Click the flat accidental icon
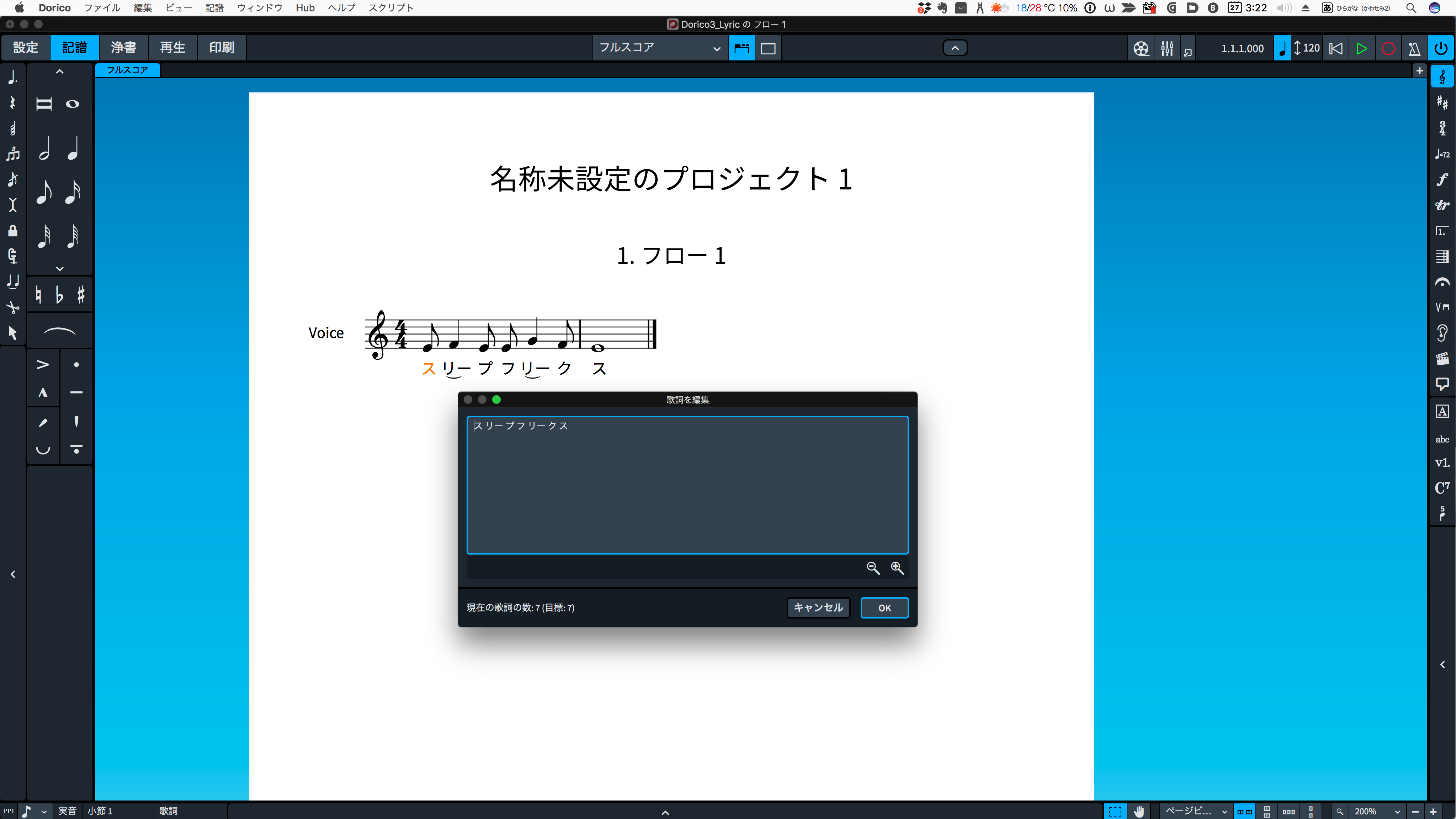1456x819 pixels. [x=59, y=294]
